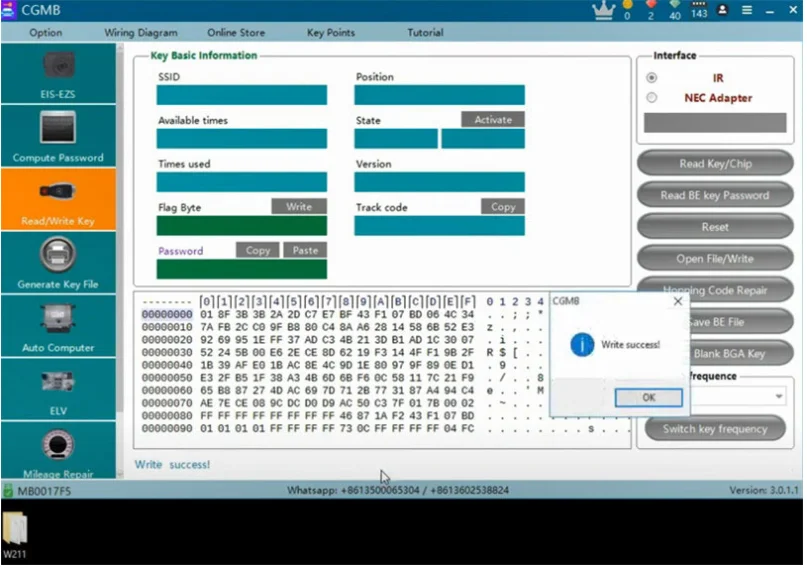Click the Position field
The width and height of the screenshot is (807, 570).
coord(440,95)
